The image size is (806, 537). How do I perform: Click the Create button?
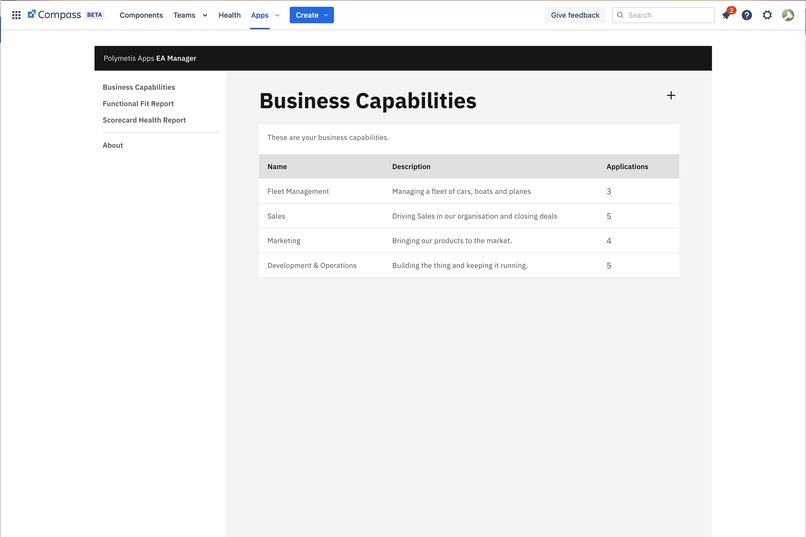tap(312, 15)
